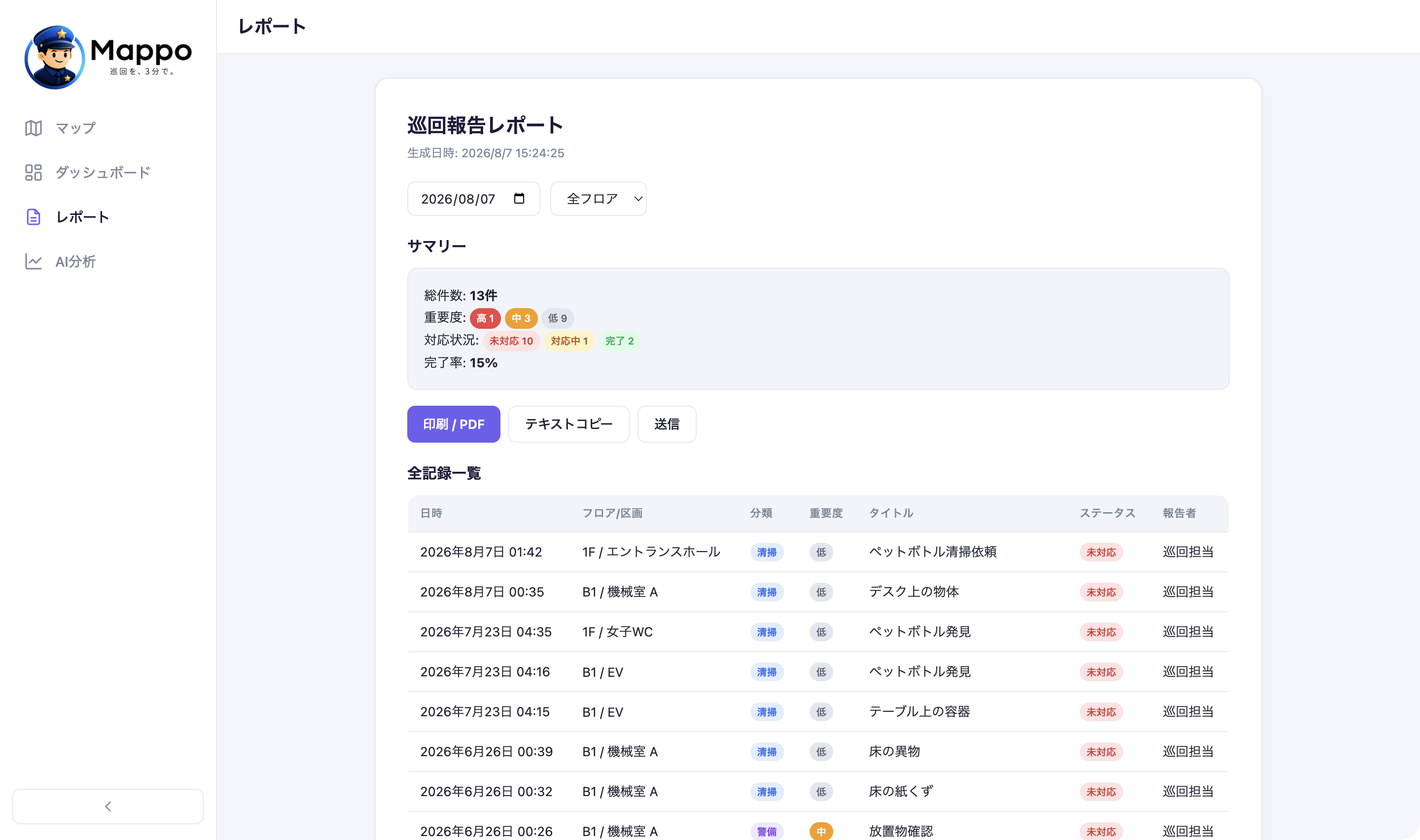
Task: Select the row titled 床の紙くず
Action: pyautogui.click(x=818, y=791)
